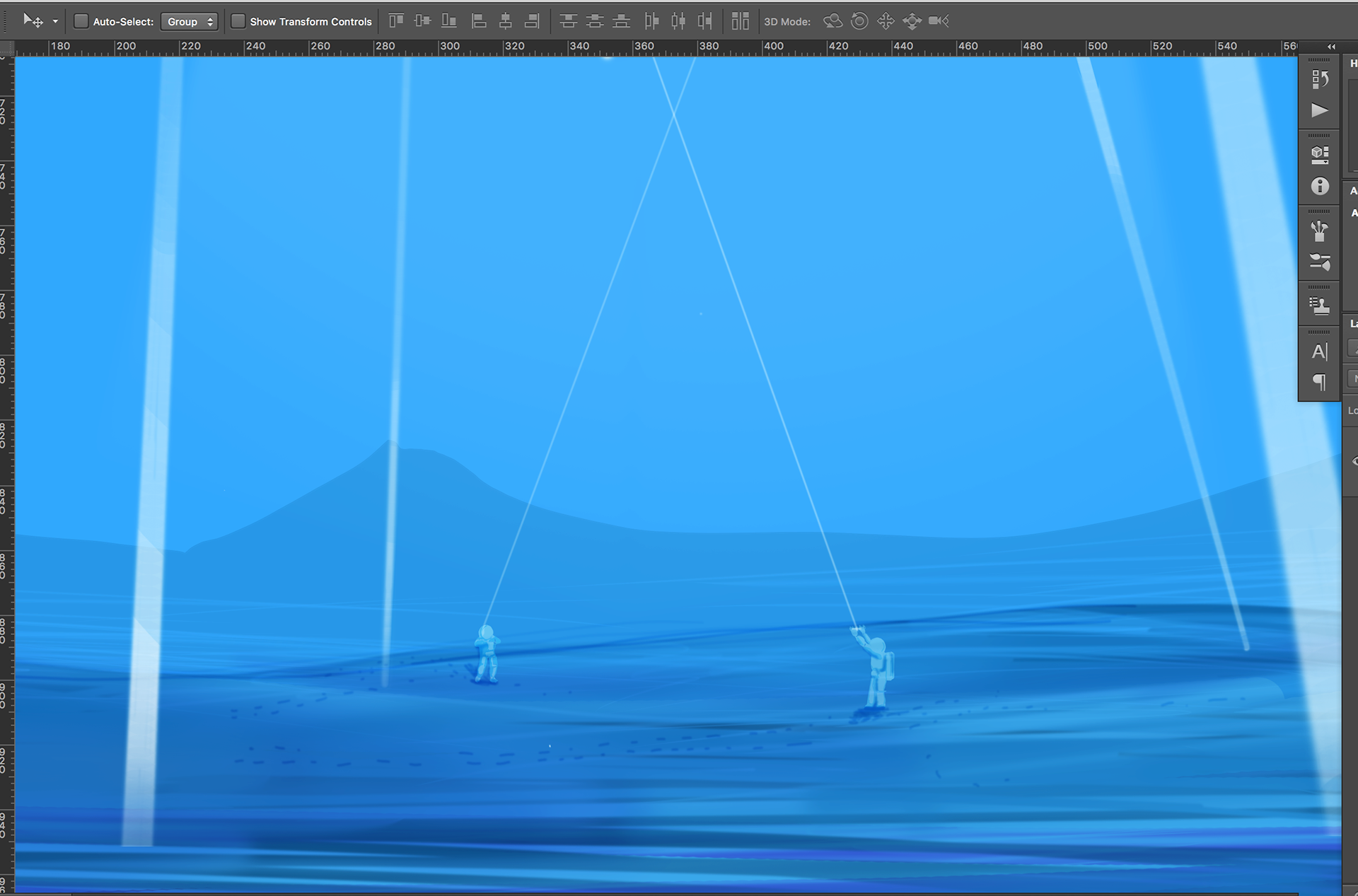Open the Actions panel play icon
The height and width of the screenshot is (896, 1358).
1319,110
